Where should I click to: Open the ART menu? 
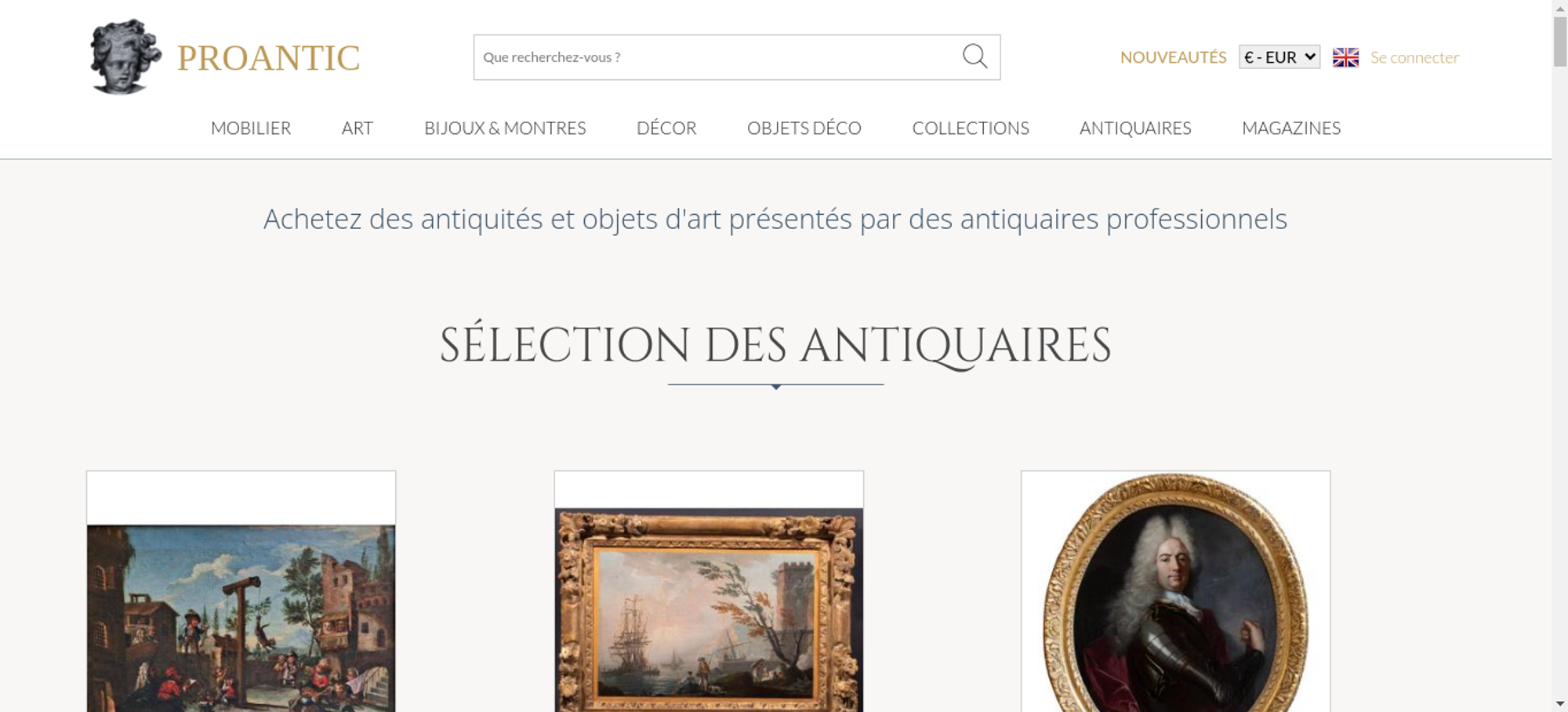[x=358, y=128]
